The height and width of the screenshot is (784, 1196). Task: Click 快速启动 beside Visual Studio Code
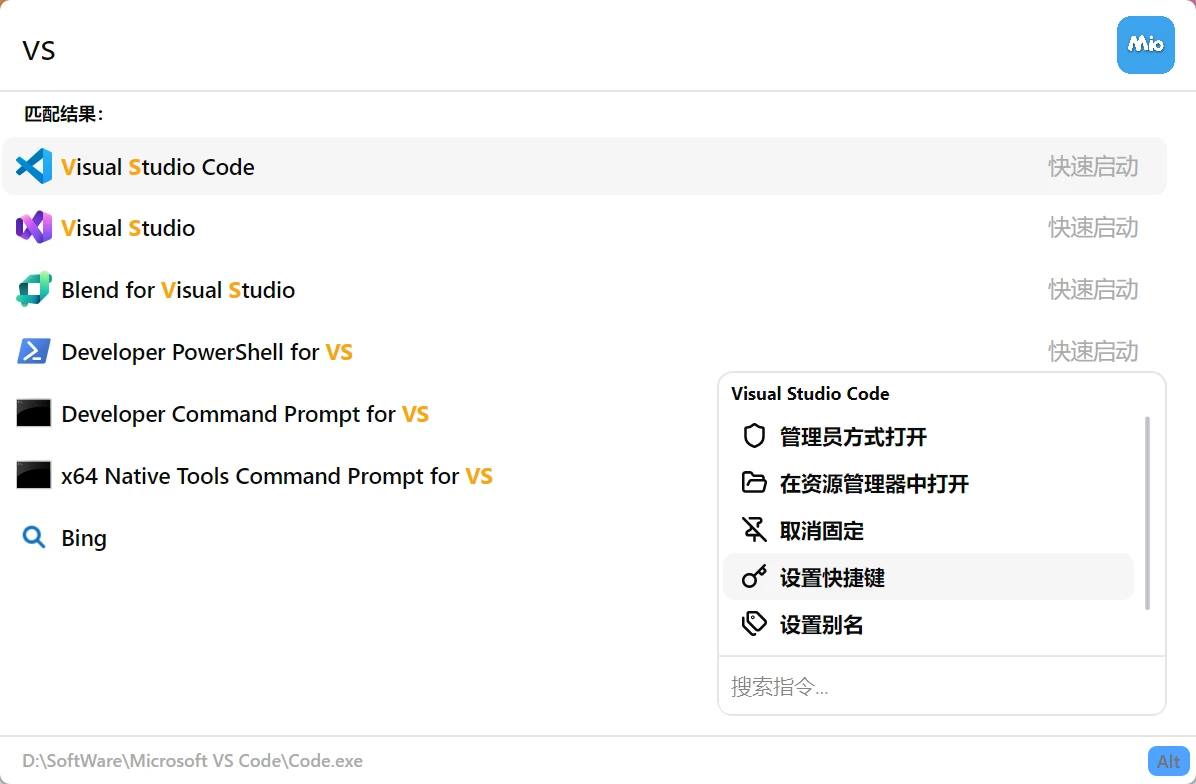(1092, 166)
